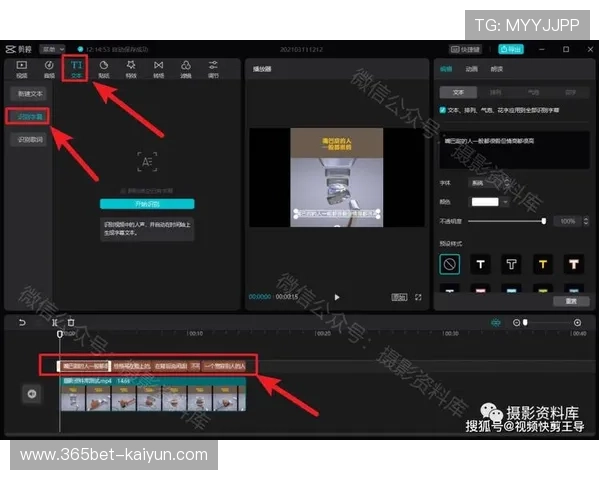Open the Stickers (贴纸) panel
600x480 pixels.
tap(104, 69)
